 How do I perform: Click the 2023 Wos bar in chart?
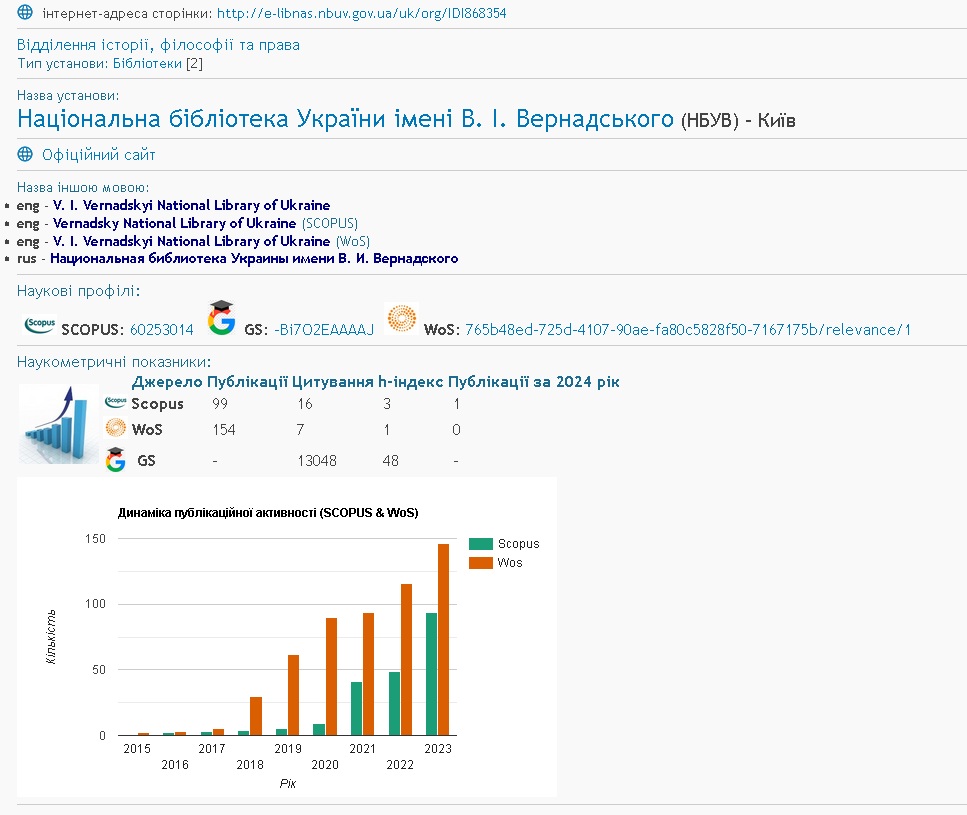[x=443, y=640]
